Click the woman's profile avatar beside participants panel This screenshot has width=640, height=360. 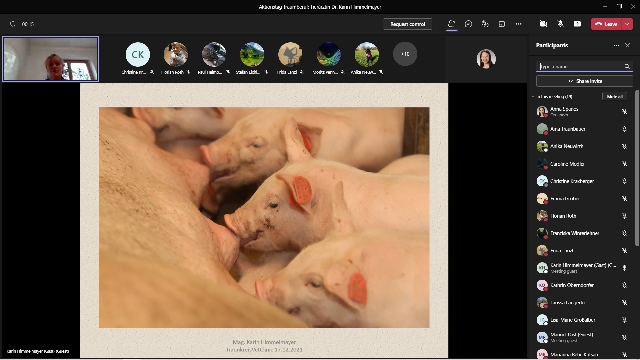pyautogui.click(x=486, y=58)
